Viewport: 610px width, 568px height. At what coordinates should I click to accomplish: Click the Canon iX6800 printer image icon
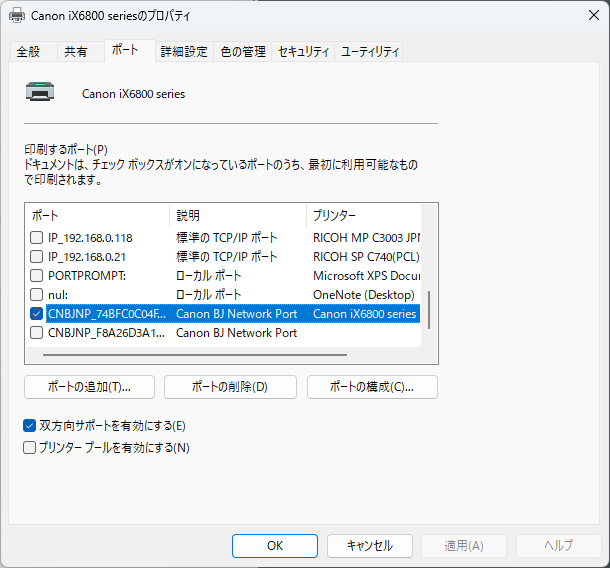[40, 93]
